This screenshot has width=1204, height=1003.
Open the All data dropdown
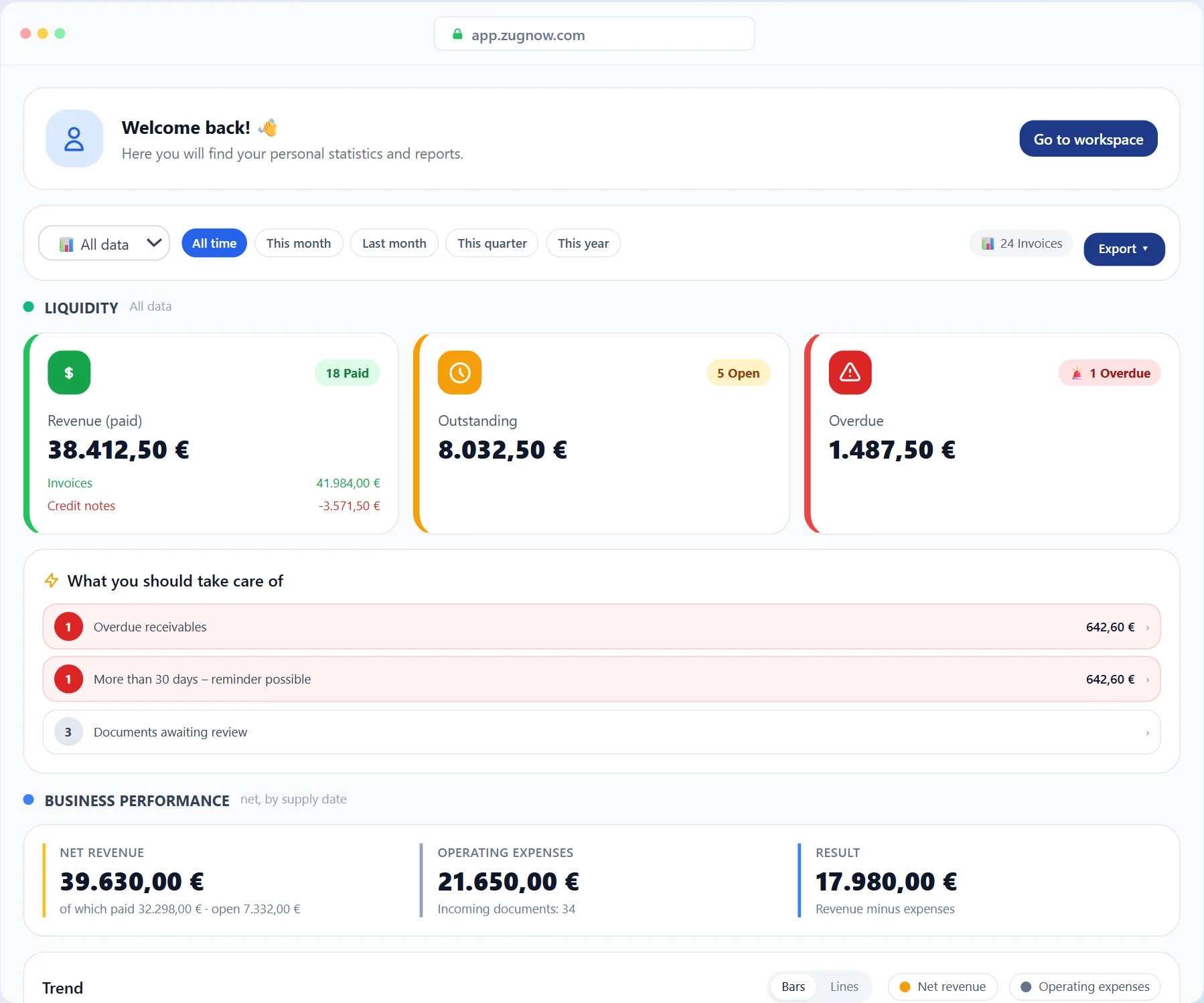[x=104, y=243]
